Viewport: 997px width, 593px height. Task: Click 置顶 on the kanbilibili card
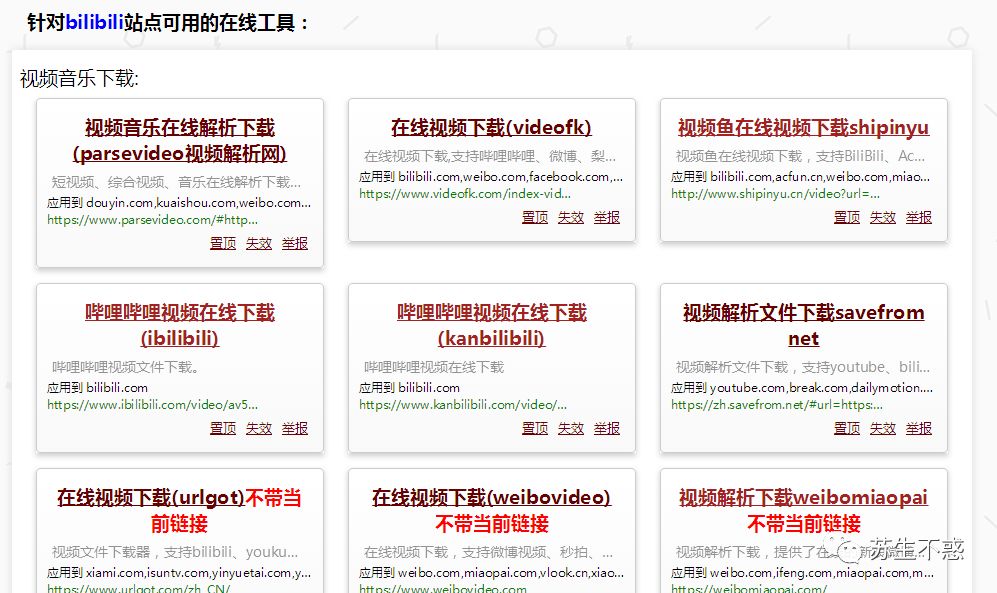click(535, 428)
